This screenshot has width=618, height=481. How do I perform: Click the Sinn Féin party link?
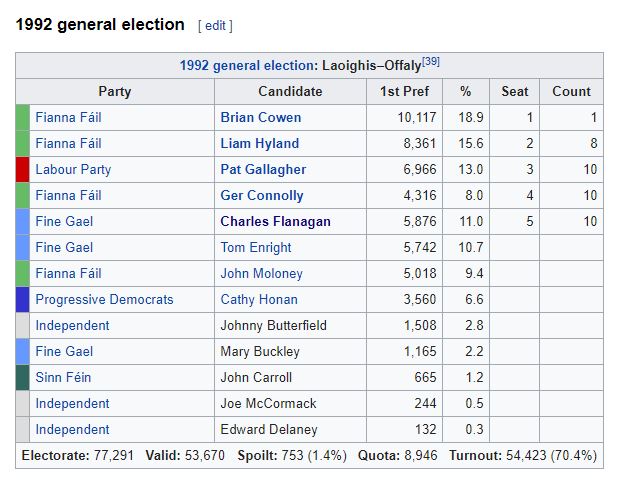click(63, 378)
